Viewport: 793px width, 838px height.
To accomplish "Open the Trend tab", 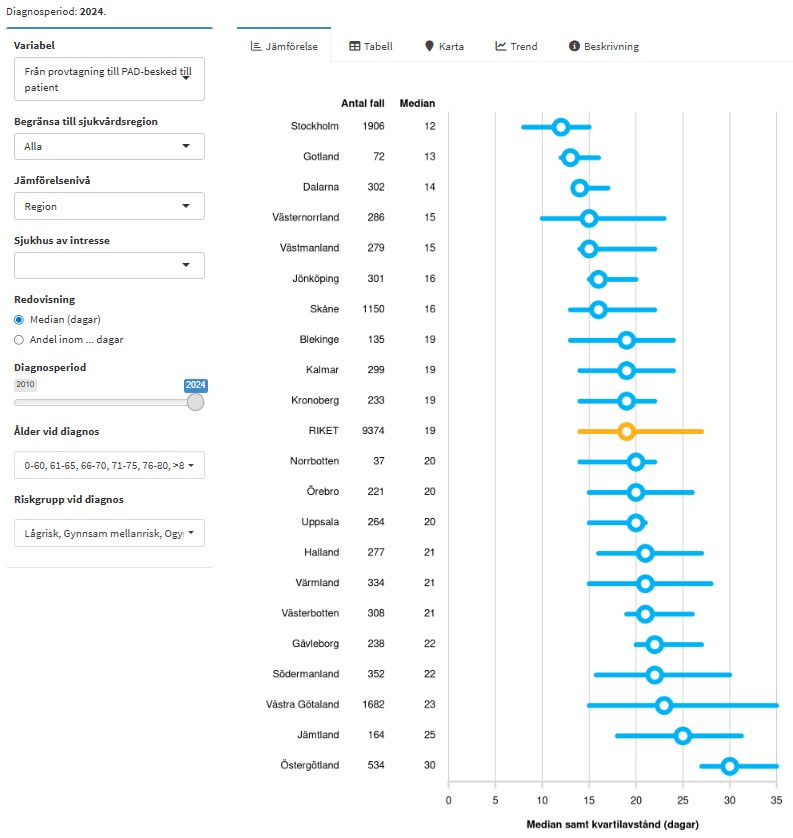I will (x=523, y=46).
